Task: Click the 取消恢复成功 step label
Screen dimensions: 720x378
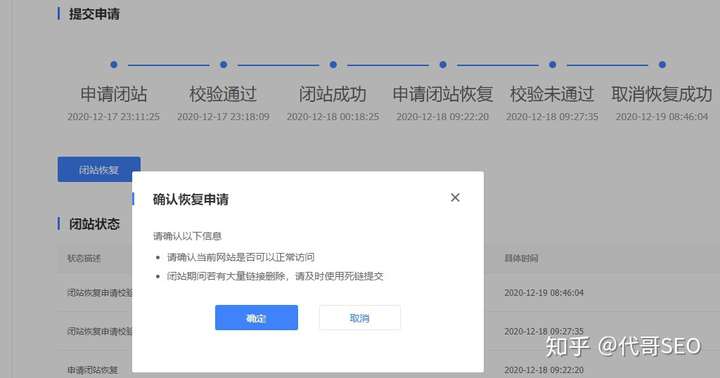Action: tap(662, 94)
